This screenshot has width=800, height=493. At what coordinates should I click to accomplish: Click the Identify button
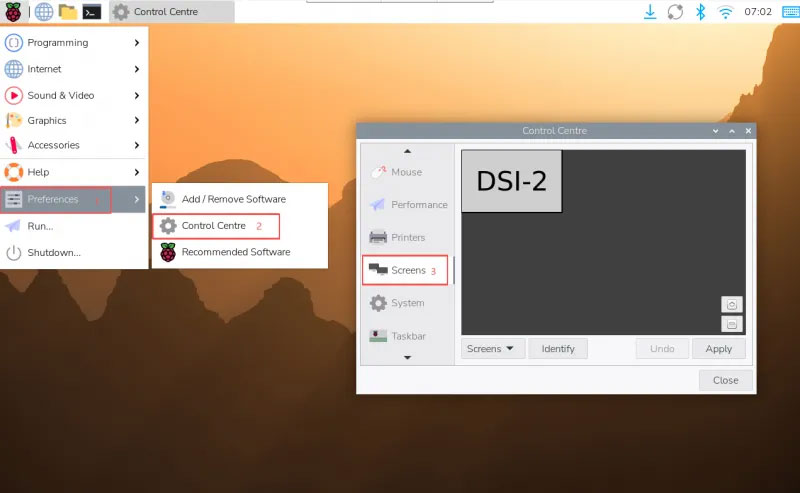point(558,349)
